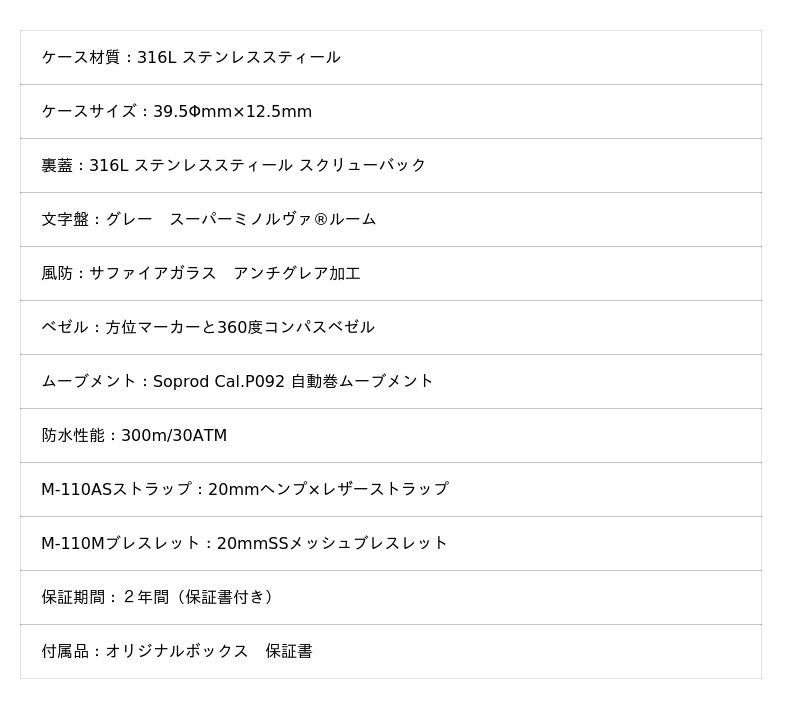
Task: Click the ムーブメント： movement label
Action: tap(94, 382)
